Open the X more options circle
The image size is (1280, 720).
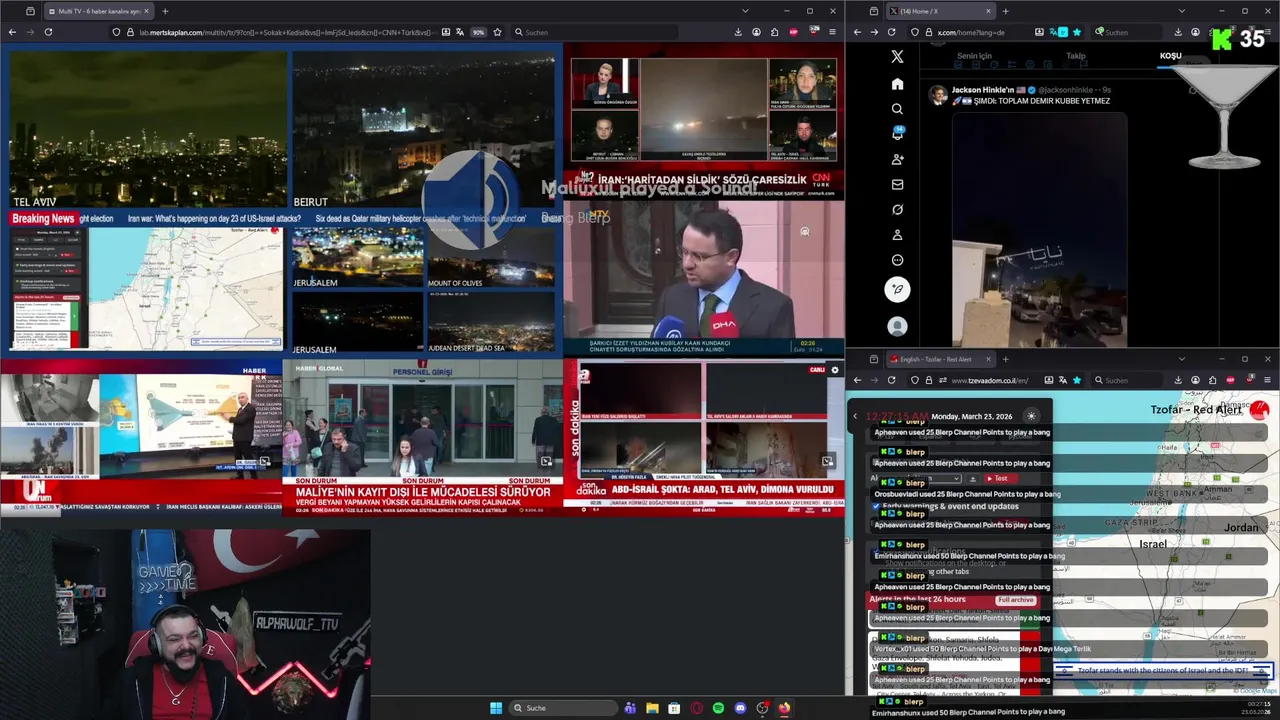pos(897,260)
